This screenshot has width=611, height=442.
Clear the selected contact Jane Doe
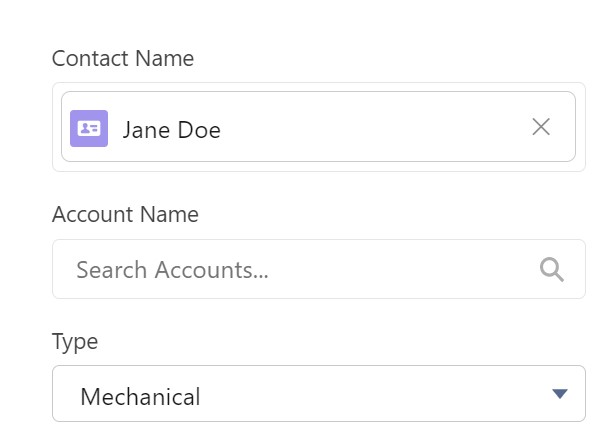pyautogui.click(x=541, y=127)
